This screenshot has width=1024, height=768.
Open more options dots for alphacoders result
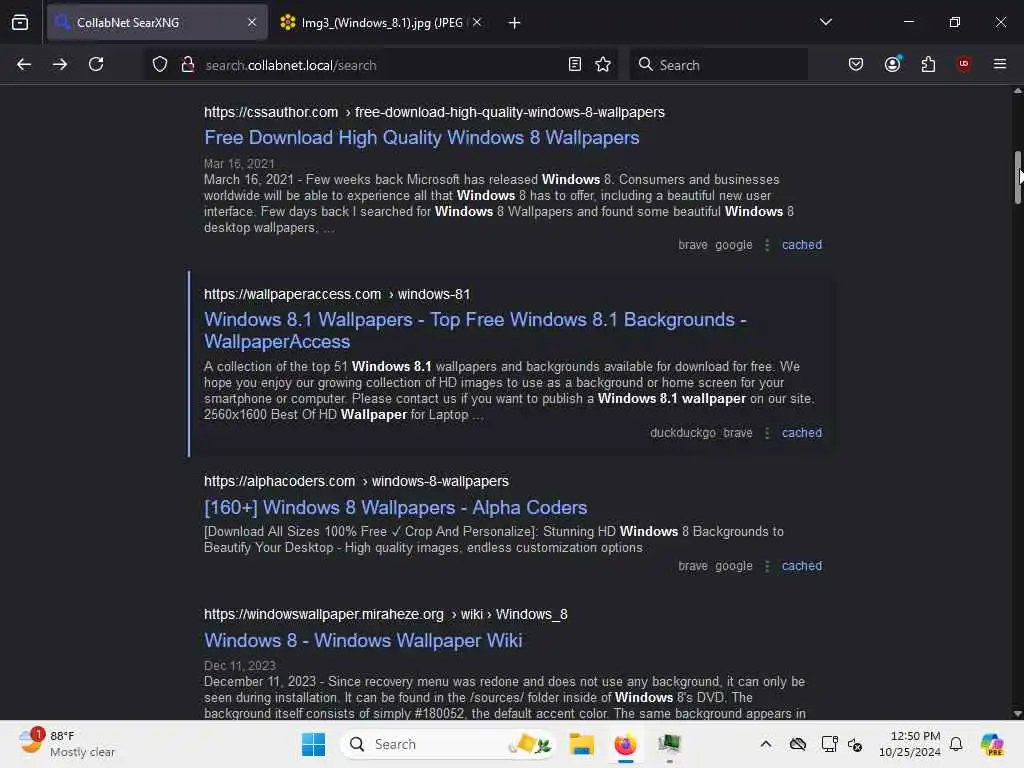(x=767, y=566)
